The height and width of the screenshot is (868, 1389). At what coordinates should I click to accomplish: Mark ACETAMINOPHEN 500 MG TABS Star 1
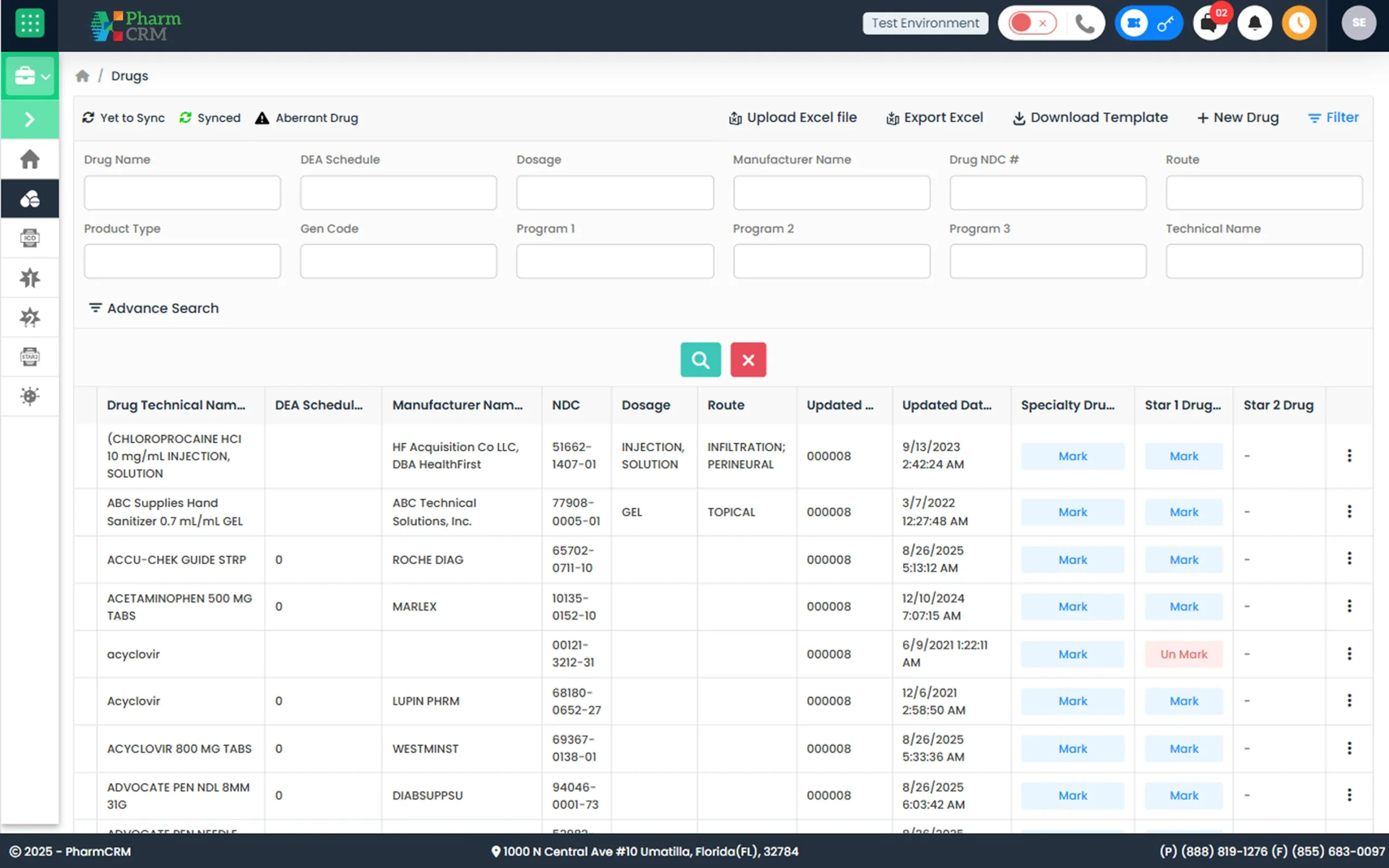(x=1183, y=606)
